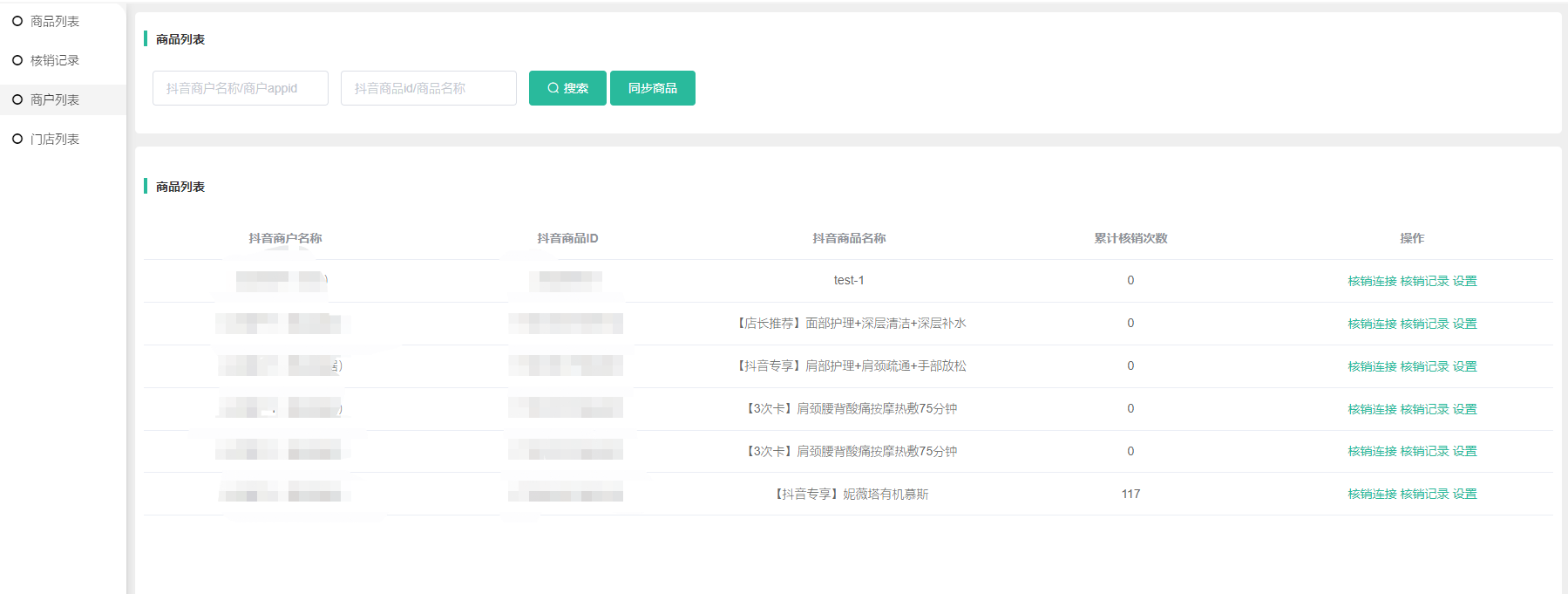The image size is (1568, 594).
Task: Open 核销记录 for 妮薇塔有机慕斯 row
Action: point(1424,494)
